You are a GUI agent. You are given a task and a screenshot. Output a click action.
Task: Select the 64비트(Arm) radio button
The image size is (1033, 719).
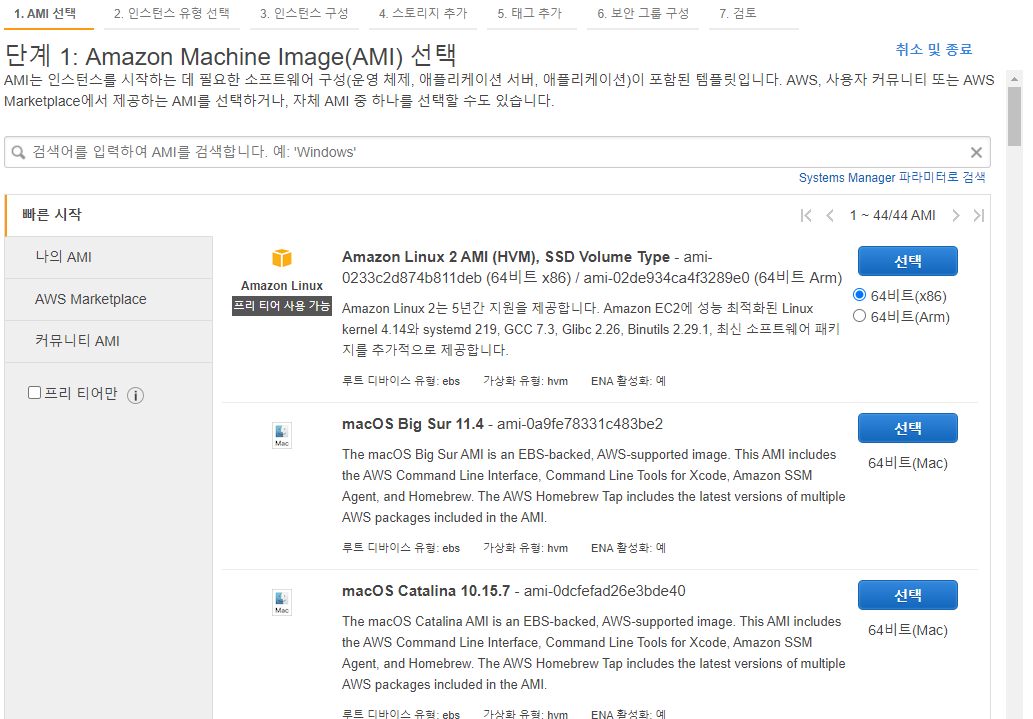[x=859, y=316]
